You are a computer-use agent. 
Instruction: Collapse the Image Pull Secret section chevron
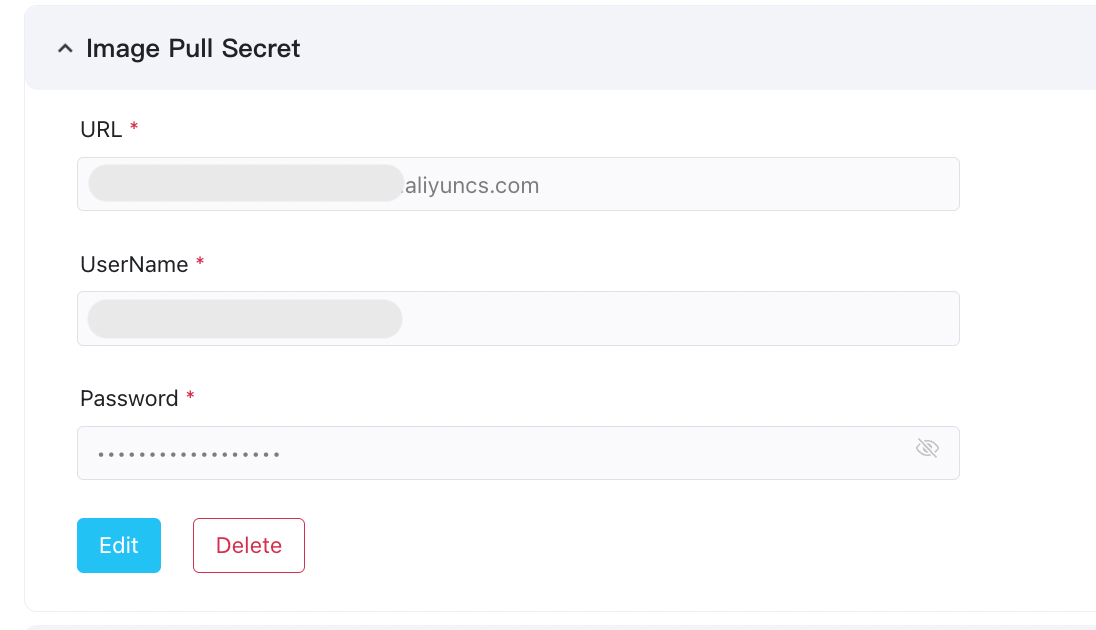(x=65, y=49)
